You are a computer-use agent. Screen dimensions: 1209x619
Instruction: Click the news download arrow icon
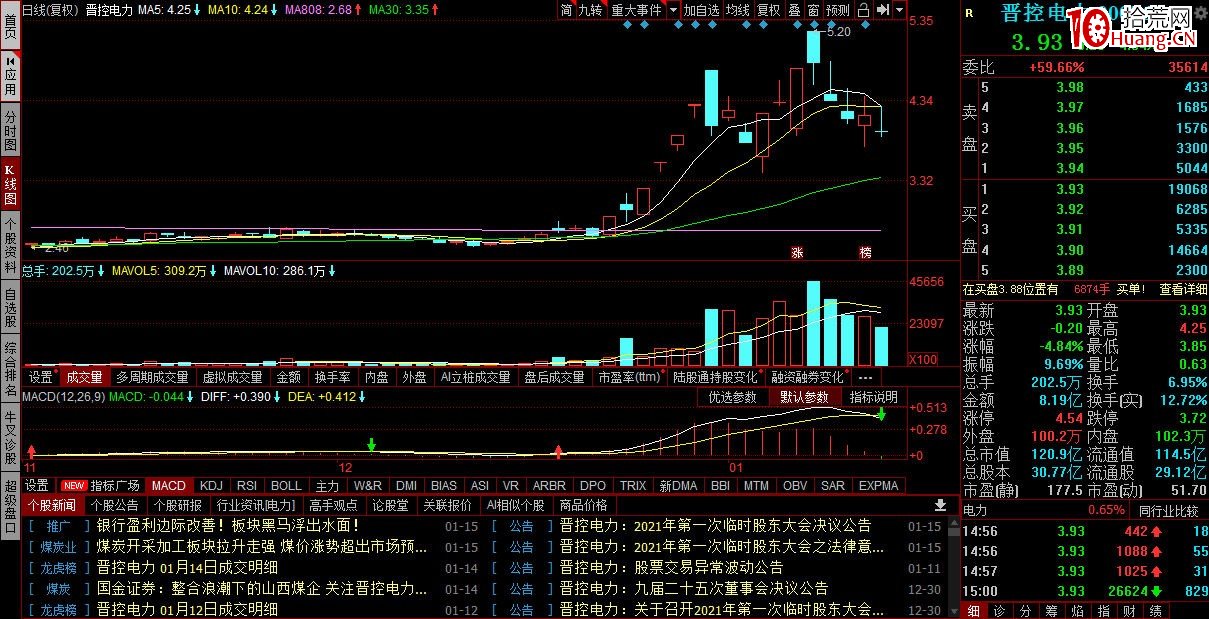pyautogui.click(x=940, y=505)
